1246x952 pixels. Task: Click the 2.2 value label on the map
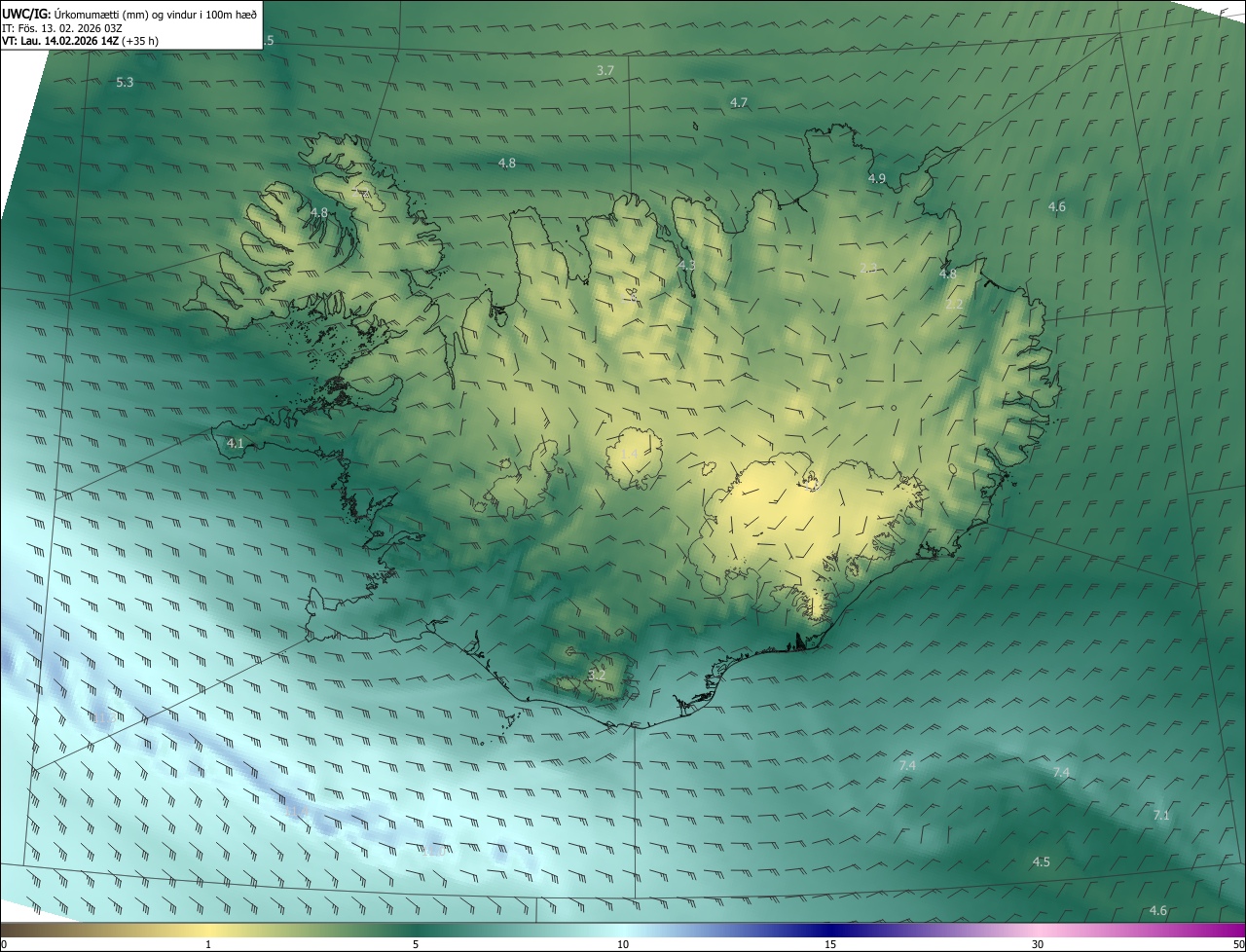click(x=954, y=304)
